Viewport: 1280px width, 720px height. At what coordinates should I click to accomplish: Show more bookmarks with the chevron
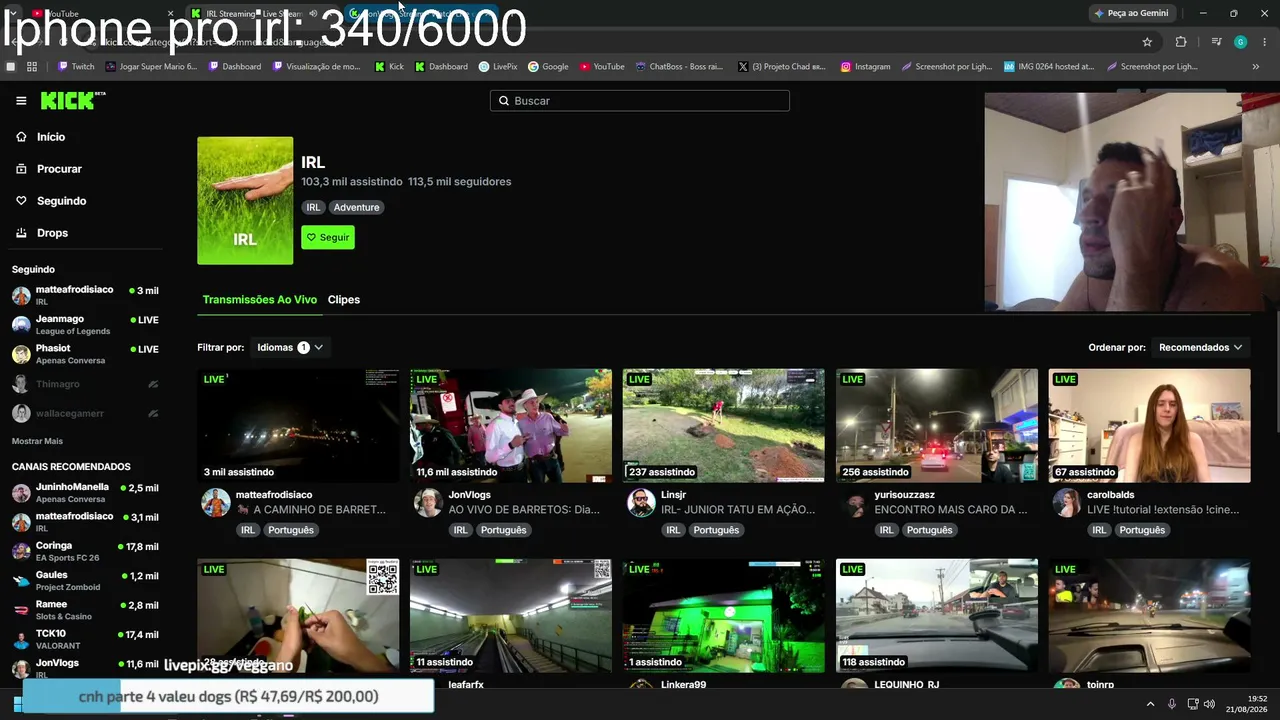click(1256, 67)
